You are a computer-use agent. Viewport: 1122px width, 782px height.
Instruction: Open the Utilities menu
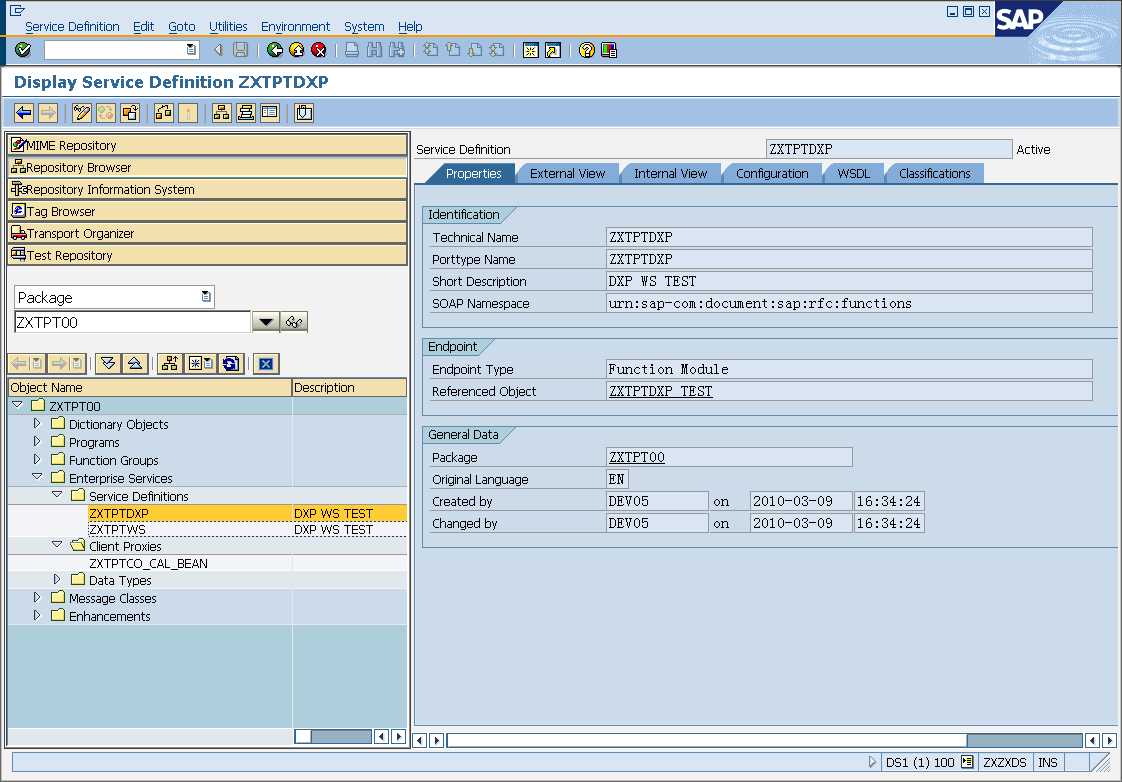click(228, 26)
